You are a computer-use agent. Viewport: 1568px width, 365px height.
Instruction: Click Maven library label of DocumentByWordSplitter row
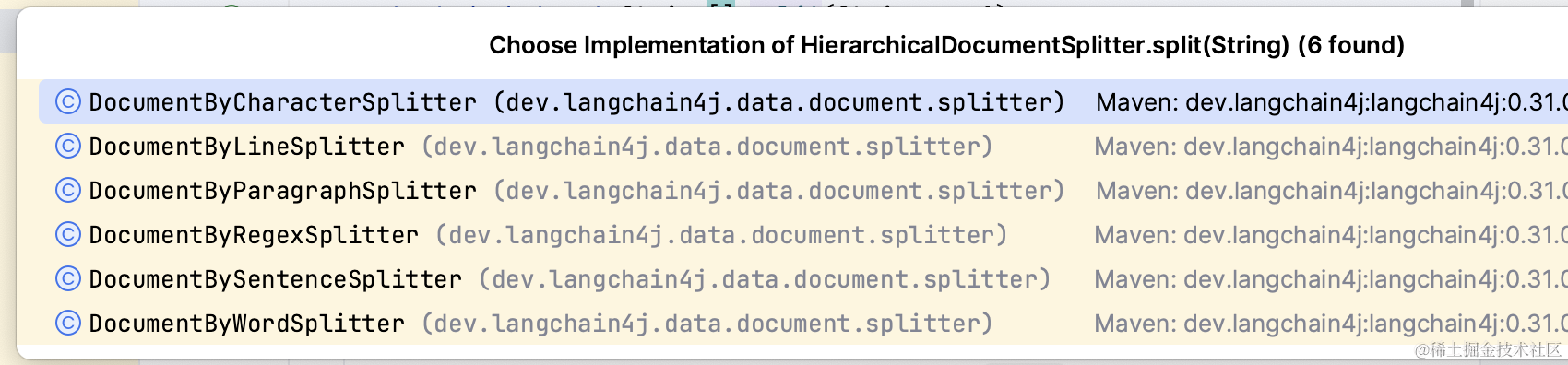click(1330, 323)
